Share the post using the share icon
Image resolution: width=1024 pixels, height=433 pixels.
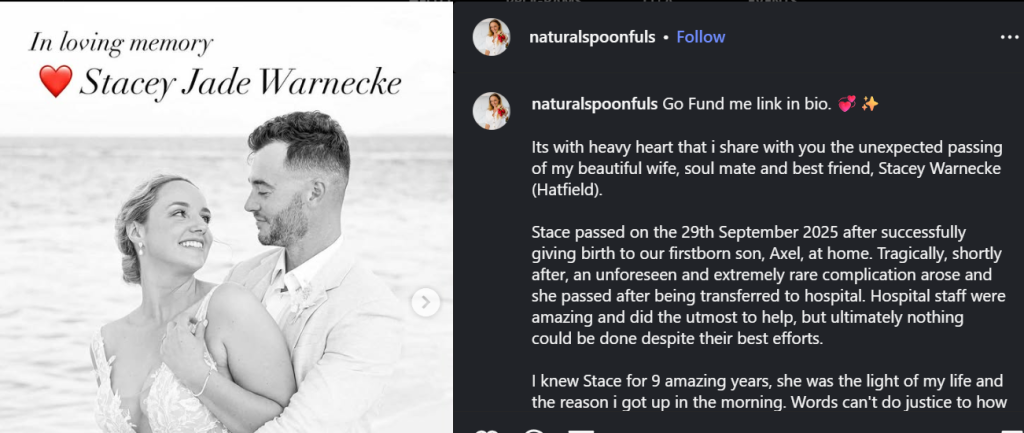(x=580, y=431)
